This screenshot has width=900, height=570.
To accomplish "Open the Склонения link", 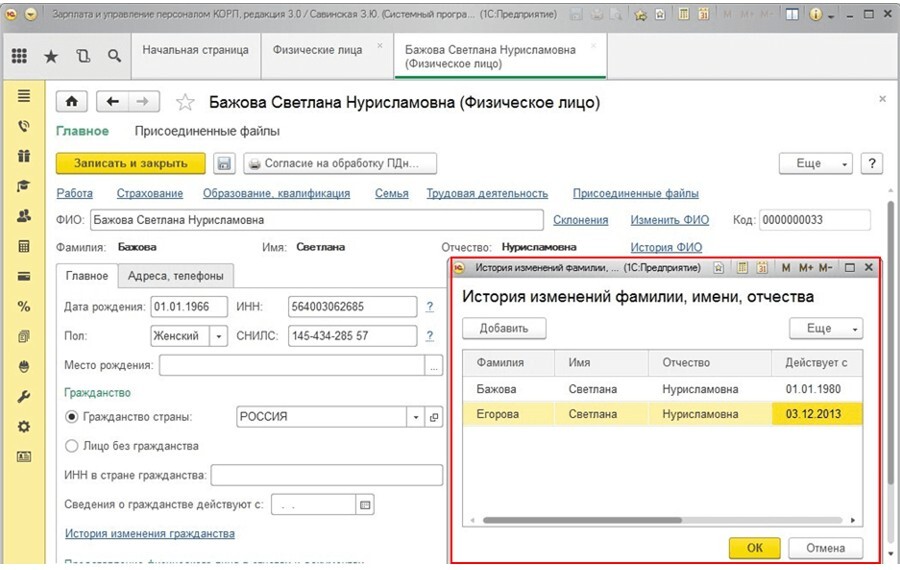I will [x=580, y=220].
